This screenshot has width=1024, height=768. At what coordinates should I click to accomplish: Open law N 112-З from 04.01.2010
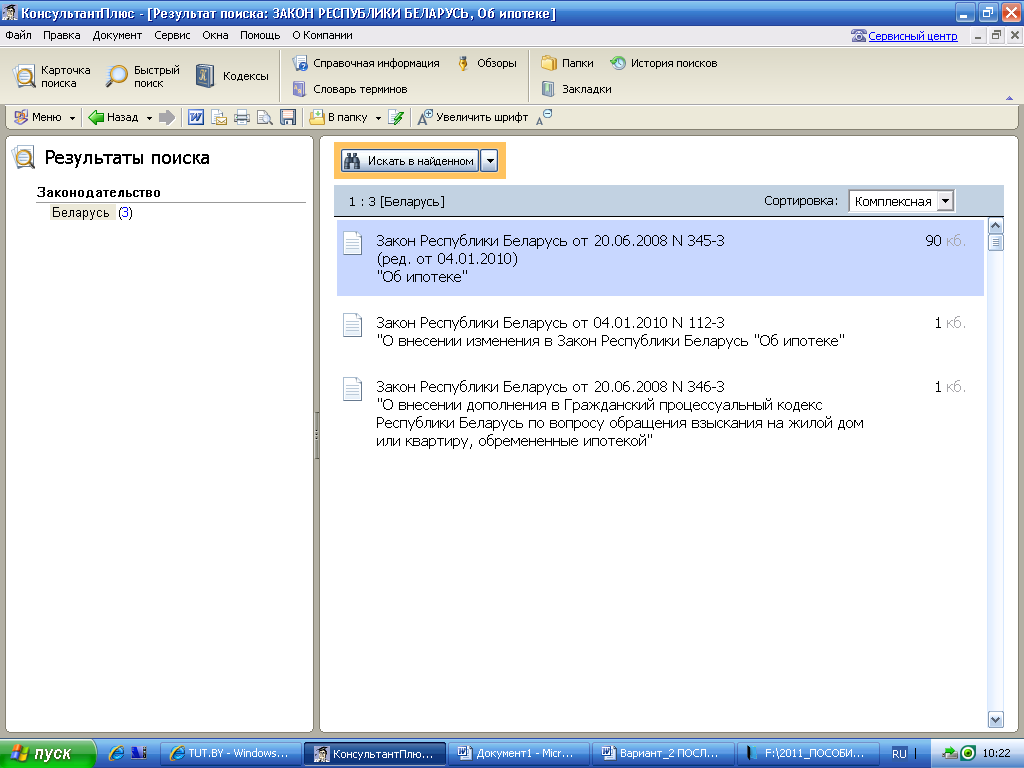pos(660,332)
